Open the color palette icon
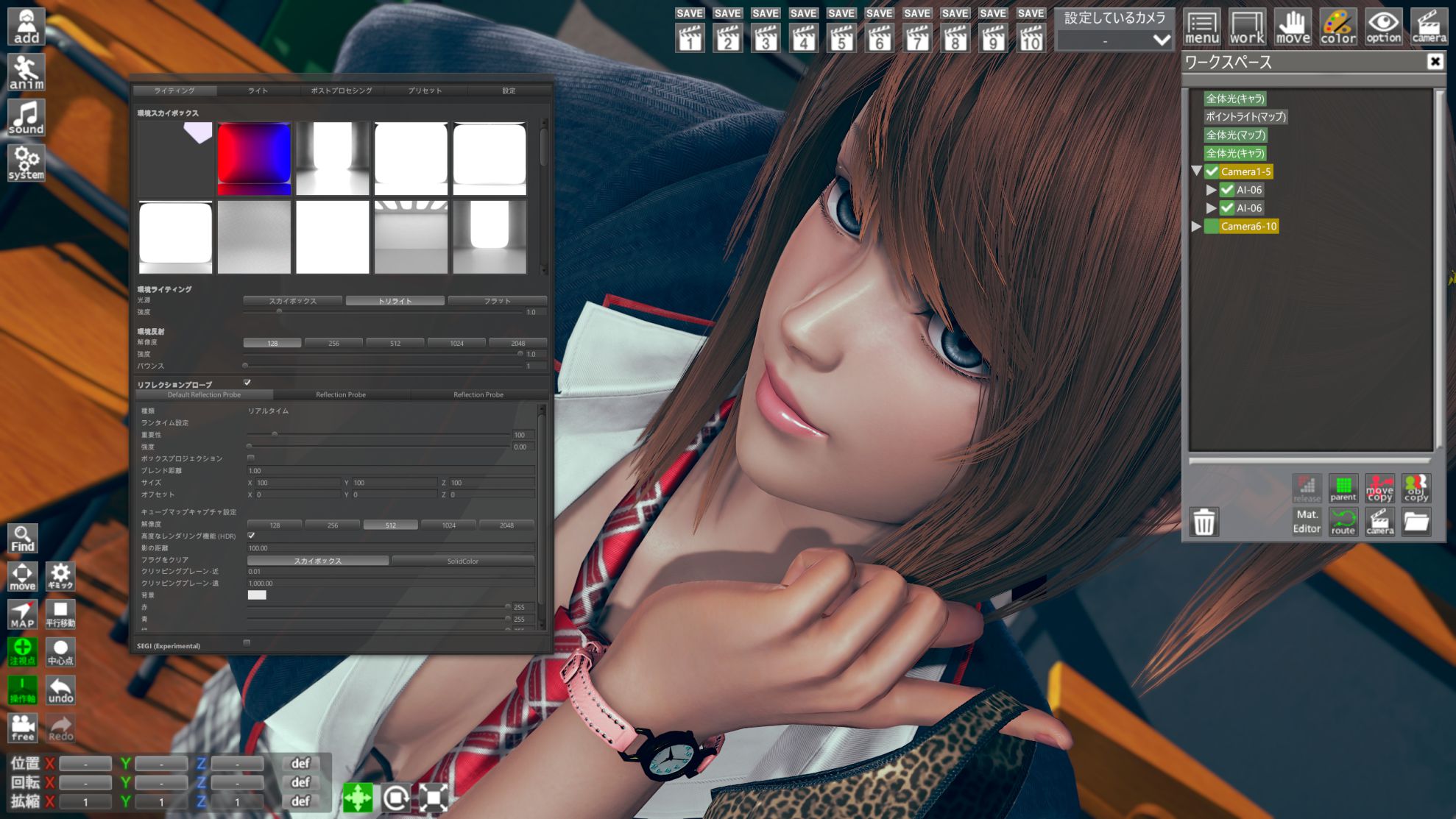The image size is (1456, 819). pyautogui.click(x=1338, y=27)
